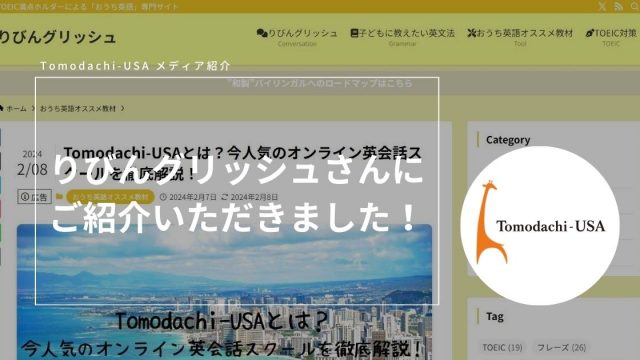Open the ホーム breadcrumb link
This screenshot has width=640, height=360.
(x=16, y=108)
